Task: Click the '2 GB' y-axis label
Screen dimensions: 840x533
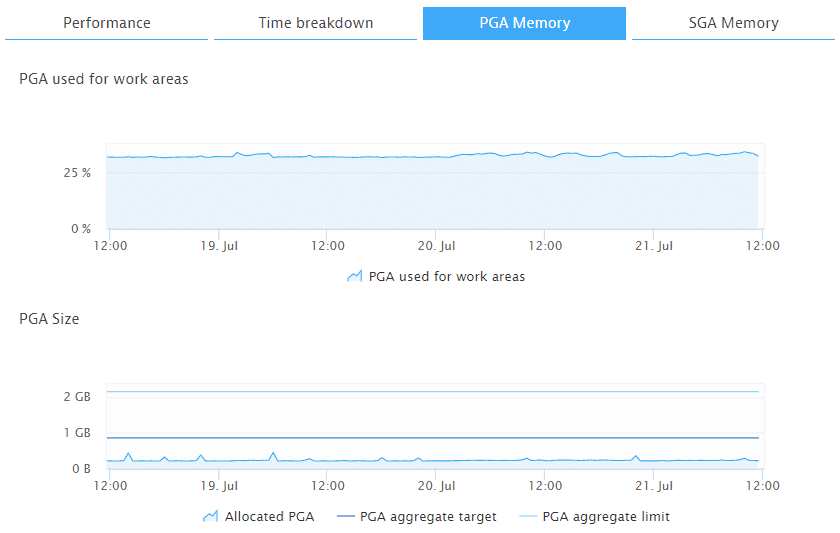Action: click(77, 397)
